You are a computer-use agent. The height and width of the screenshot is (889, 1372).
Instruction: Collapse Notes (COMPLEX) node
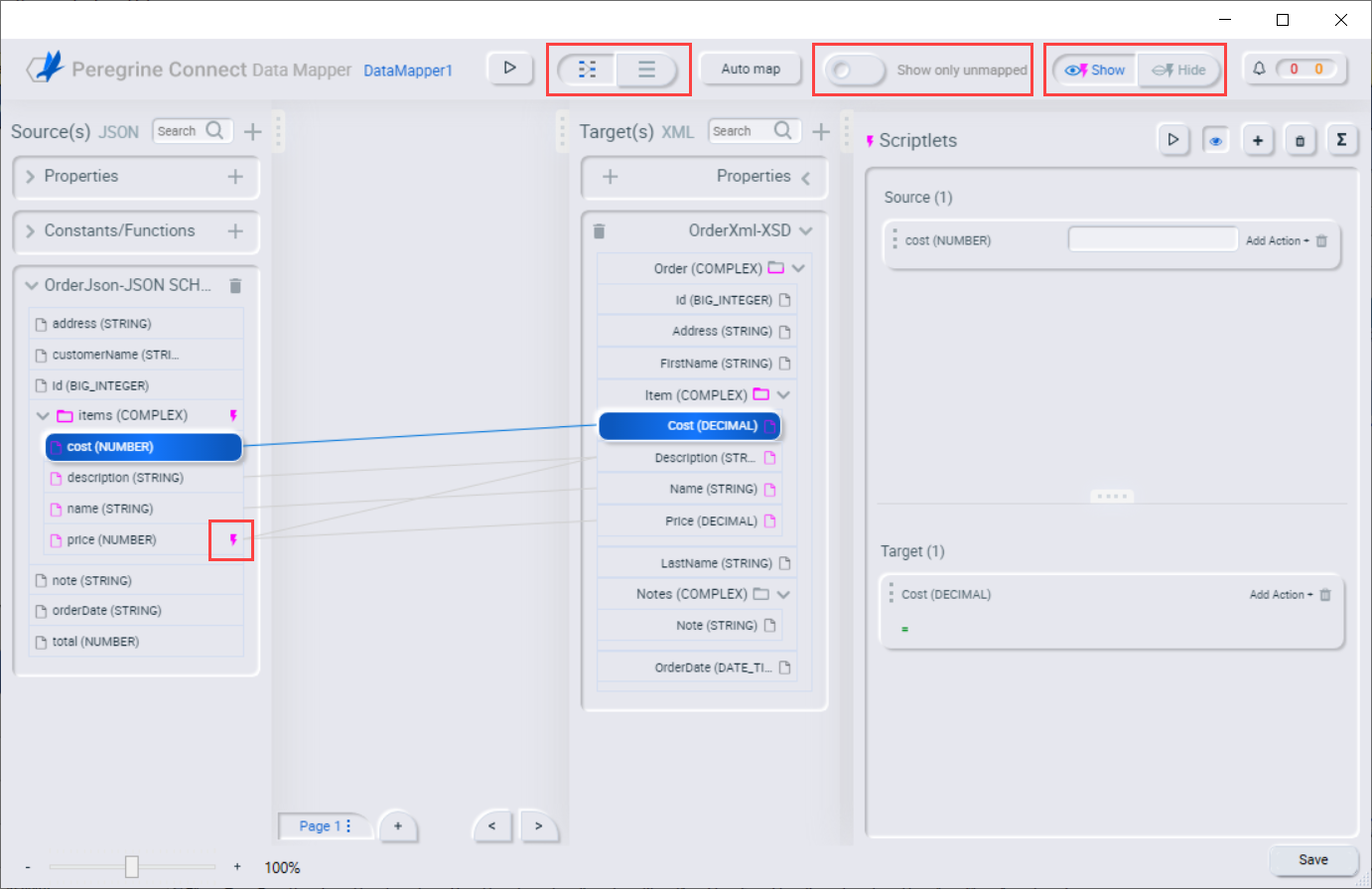783,594
